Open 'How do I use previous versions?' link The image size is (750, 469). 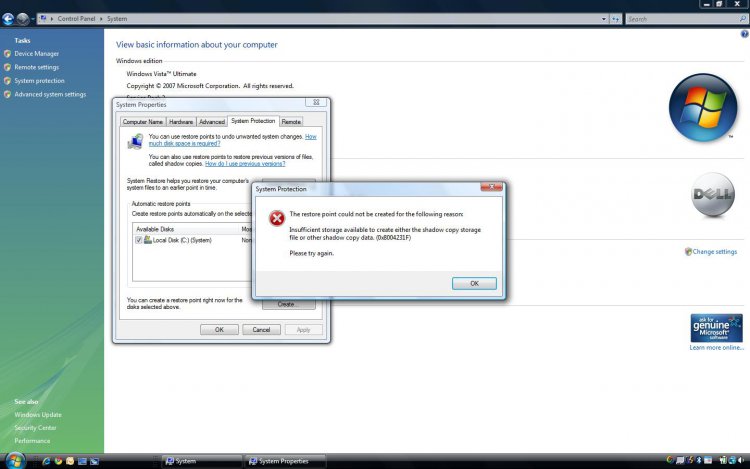(x=245, y=164)
